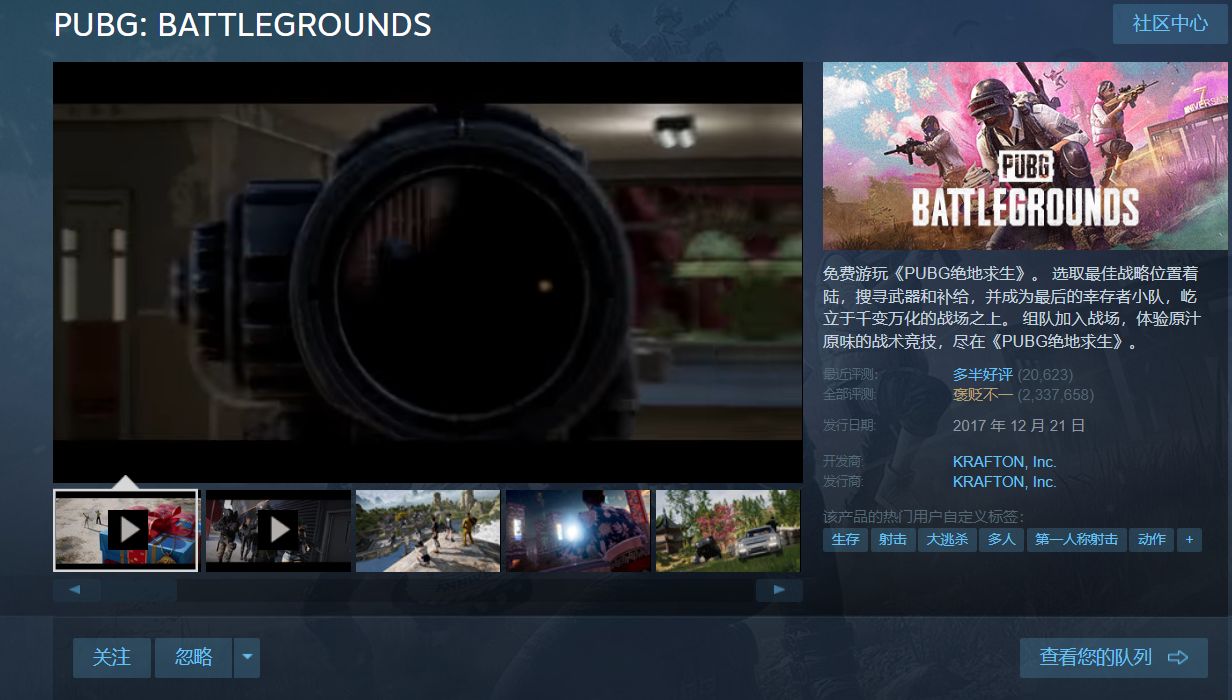Click the right arrow of thumbnail strip

(x=779, y=591)
